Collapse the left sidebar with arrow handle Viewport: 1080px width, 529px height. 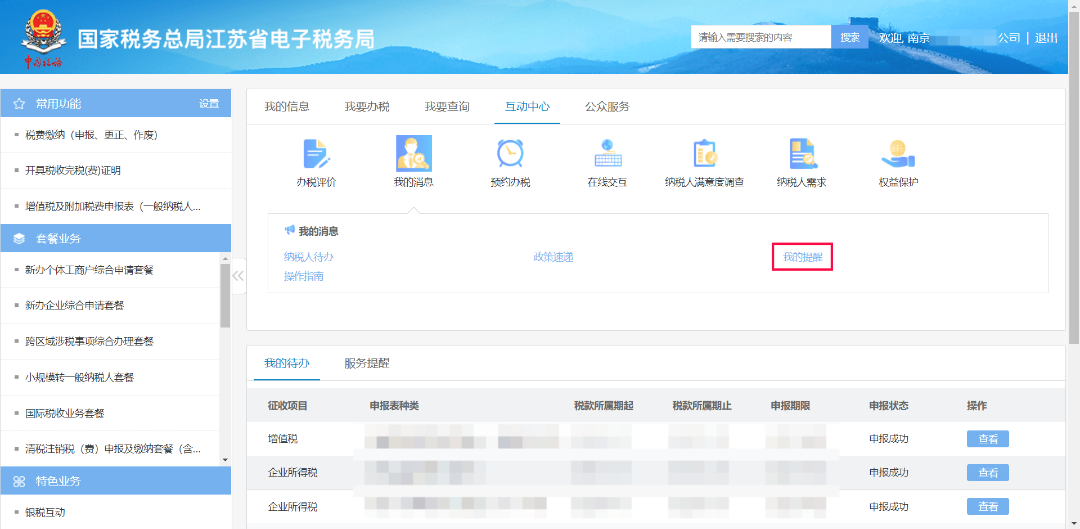click(x=238, y=275)
